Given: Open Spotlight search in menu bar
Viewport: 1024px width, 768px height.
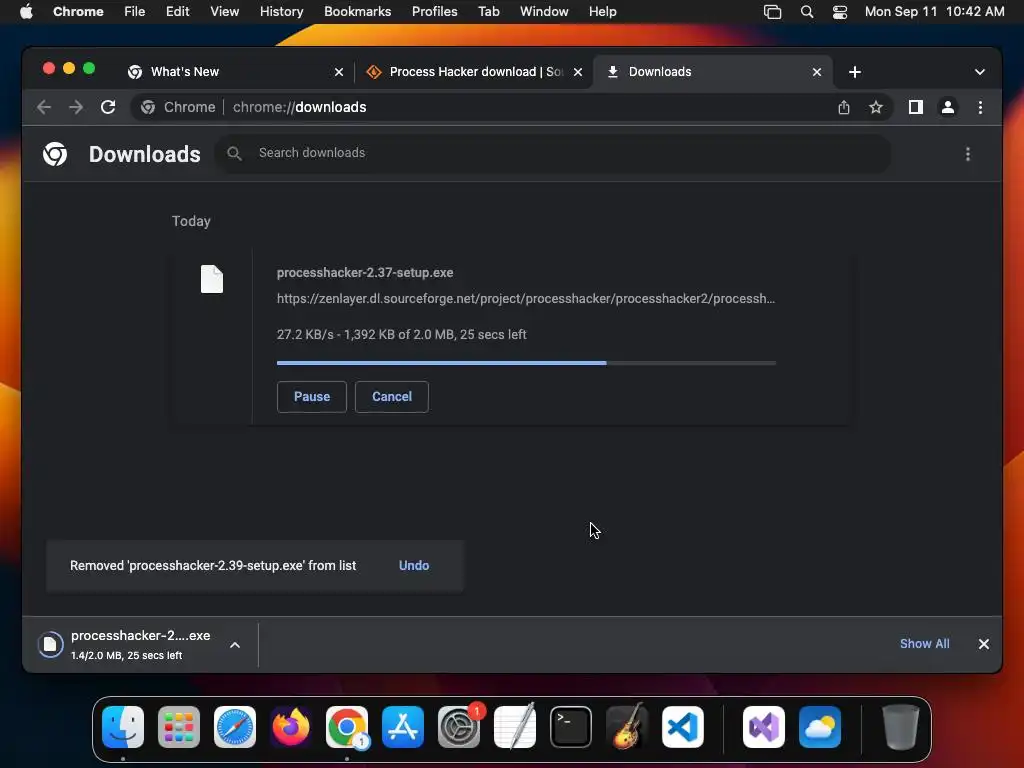Looking at the screenshot, I should [807, 12].
